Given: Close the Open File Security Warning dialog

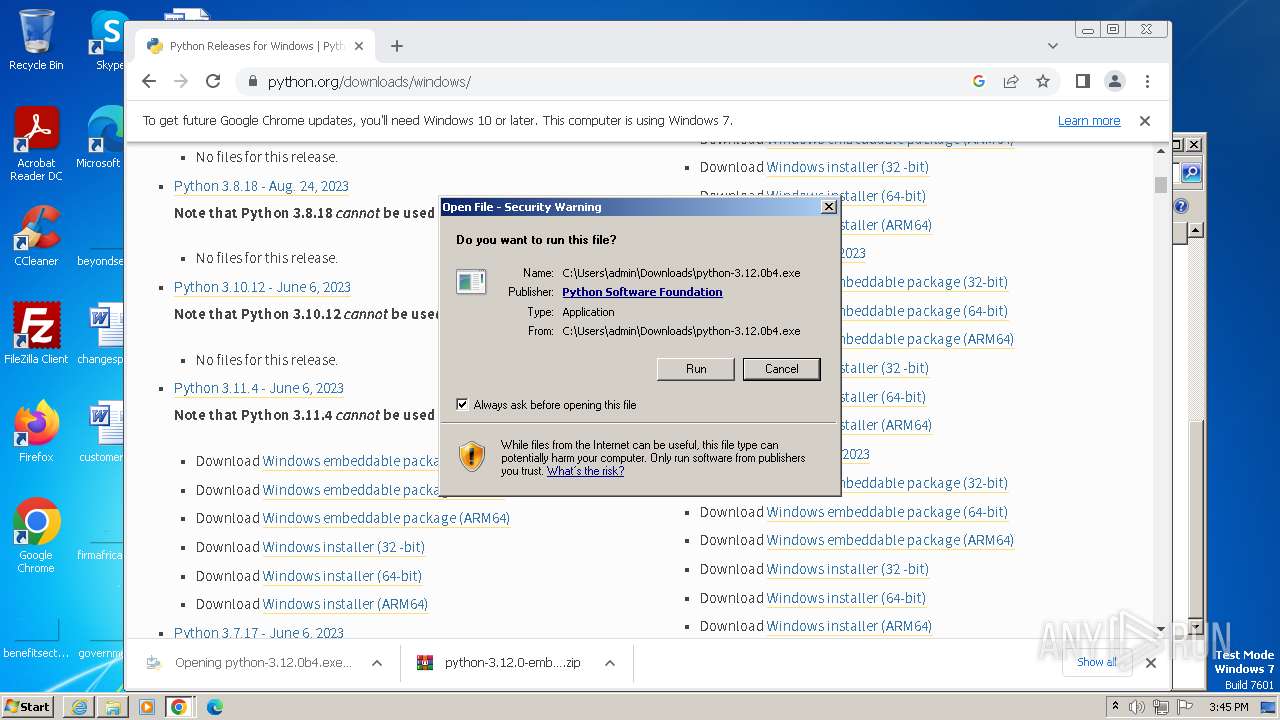Looking at the screenshot, I should pos(828,207).
